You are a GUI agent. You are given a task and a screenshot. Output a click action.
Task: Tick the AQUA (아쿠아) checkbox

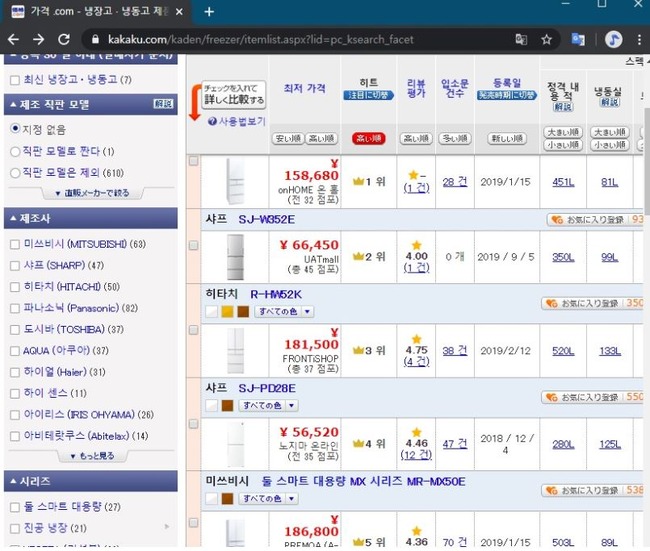15,351
